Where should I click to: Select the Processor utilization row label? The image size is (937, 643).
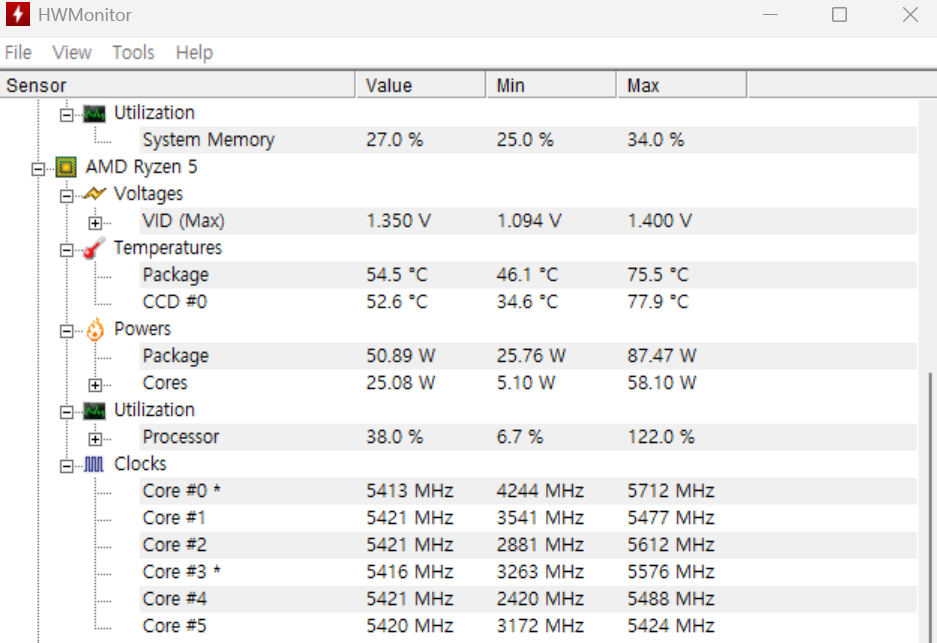click(181, 437)
